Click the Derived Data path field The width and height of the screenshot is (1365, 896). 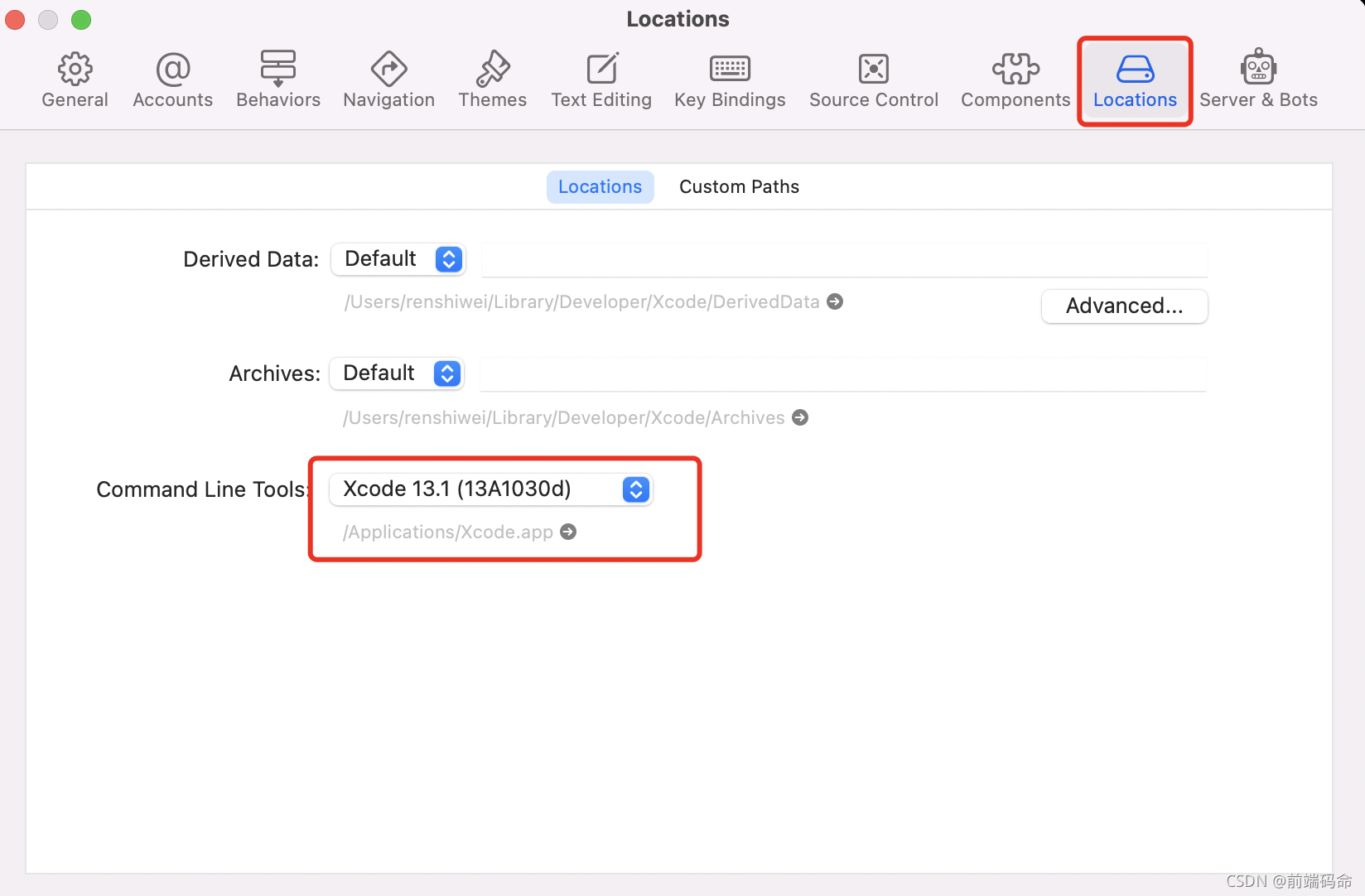click(x=844, y=260)
